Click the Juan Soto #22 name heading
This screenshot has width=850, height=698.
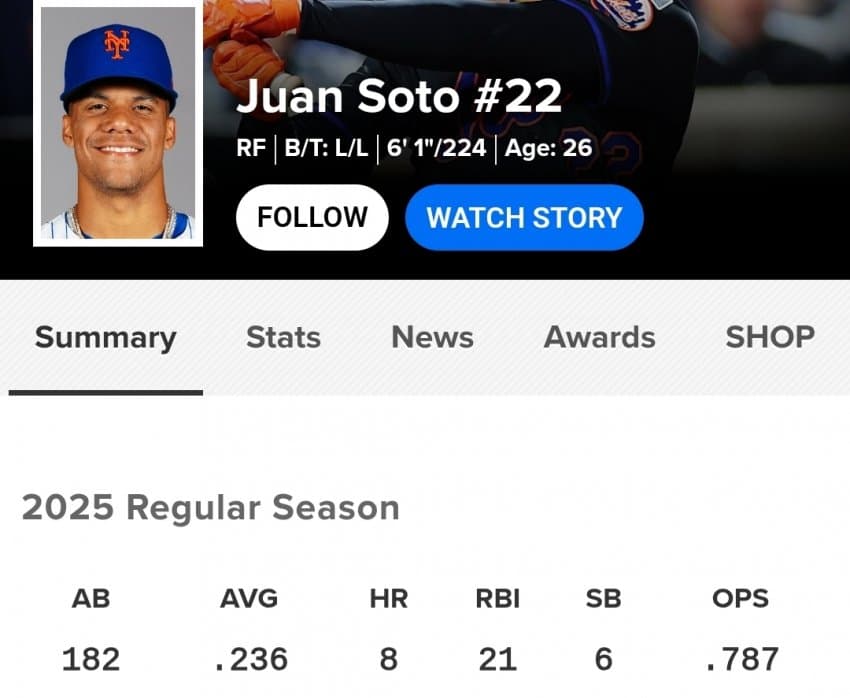tap(399, 96)
